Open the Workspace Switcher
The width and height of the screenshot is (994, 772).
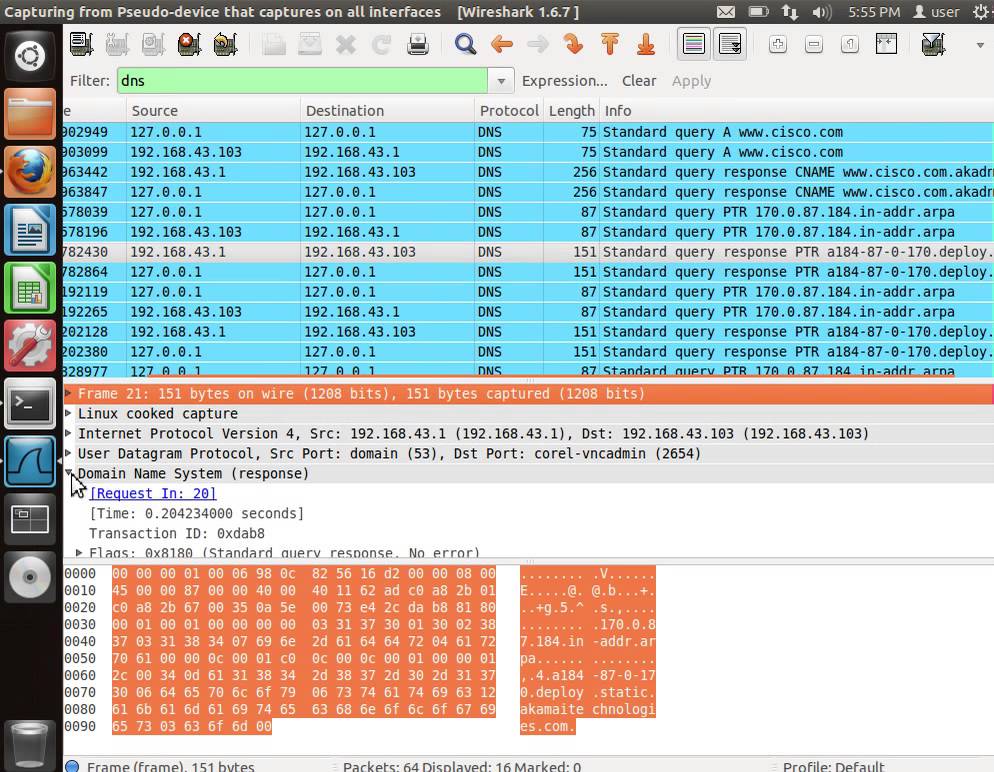tap(30, 519)
